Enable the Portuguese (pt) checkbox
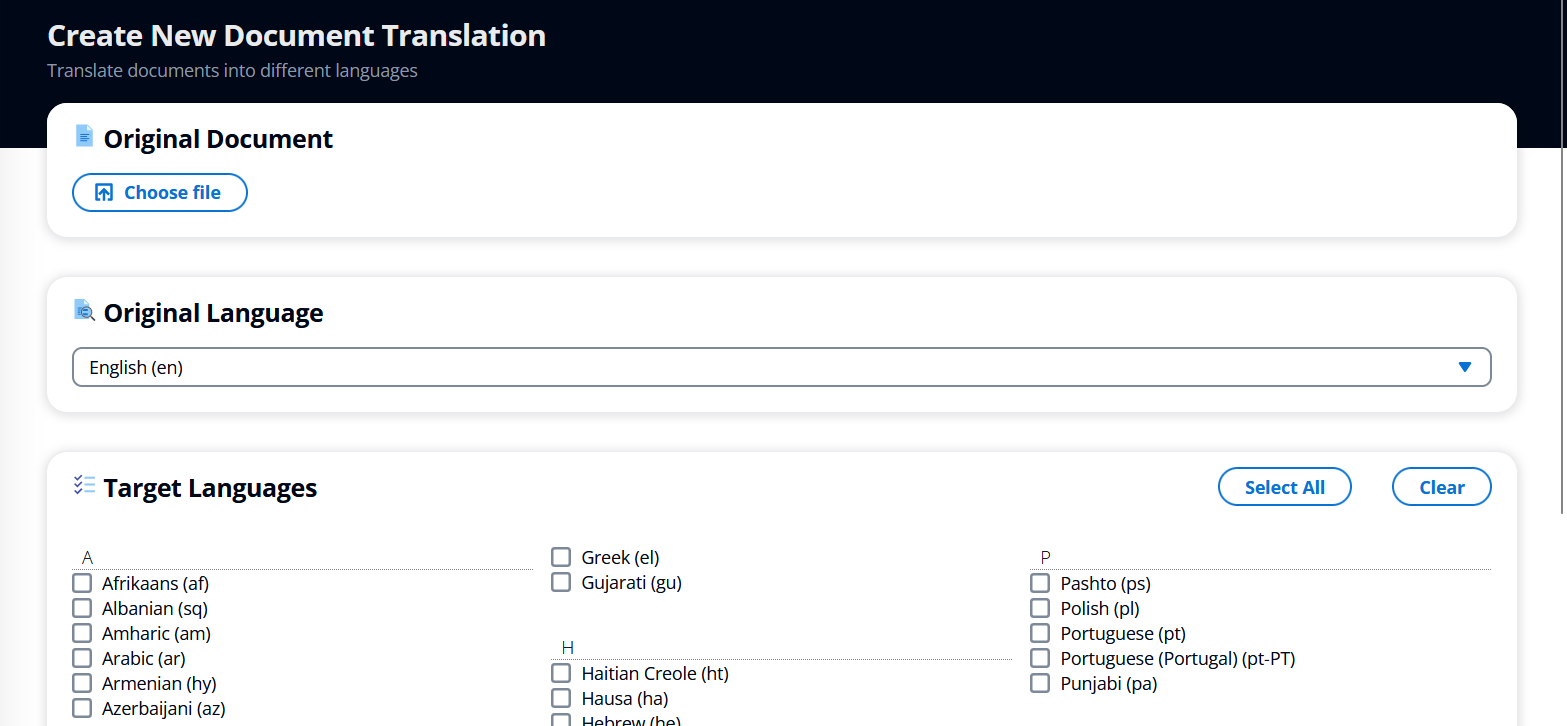Viewport: 1567px width, 726px height. pyautogui.click(x=1040, y=633)
